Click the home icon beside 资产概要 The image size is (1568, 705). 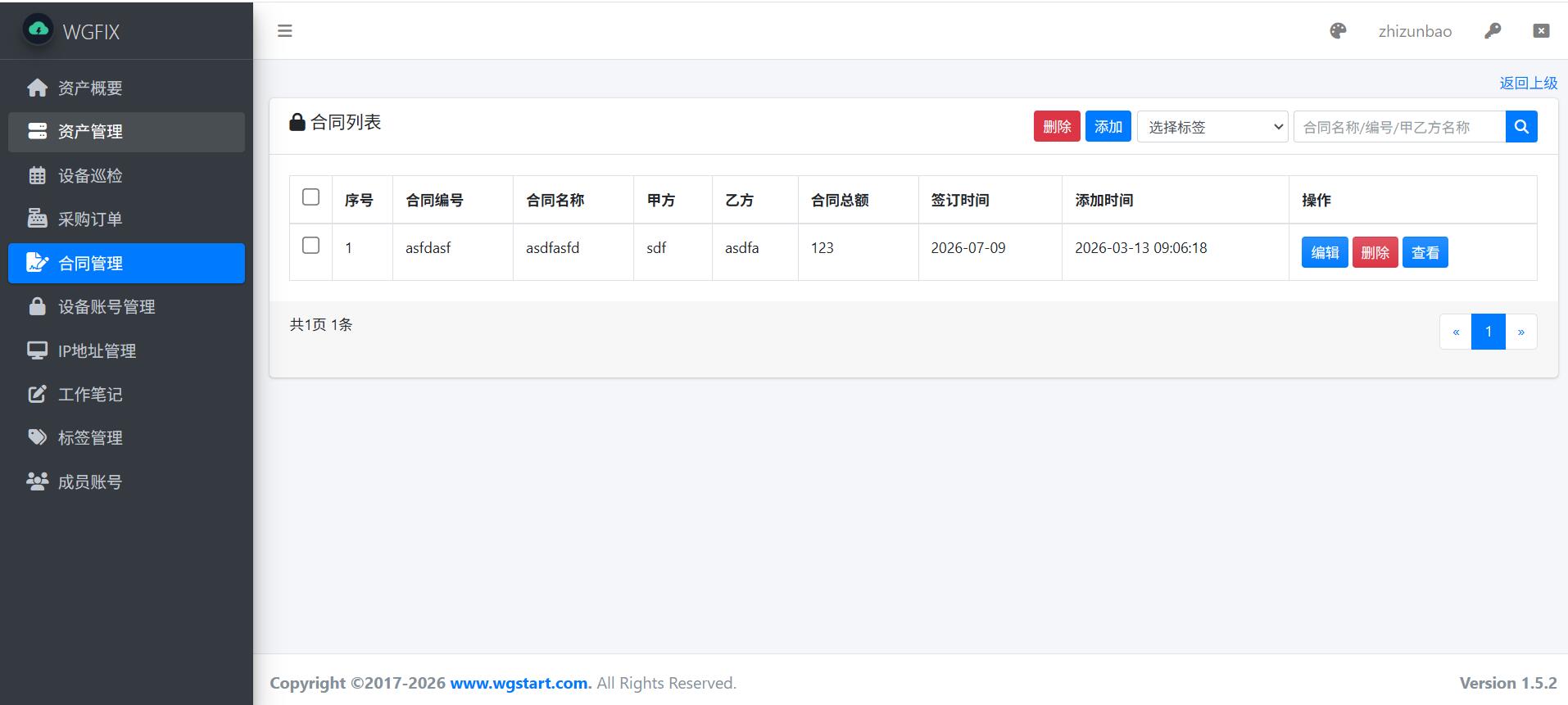(x=37, y=88)
